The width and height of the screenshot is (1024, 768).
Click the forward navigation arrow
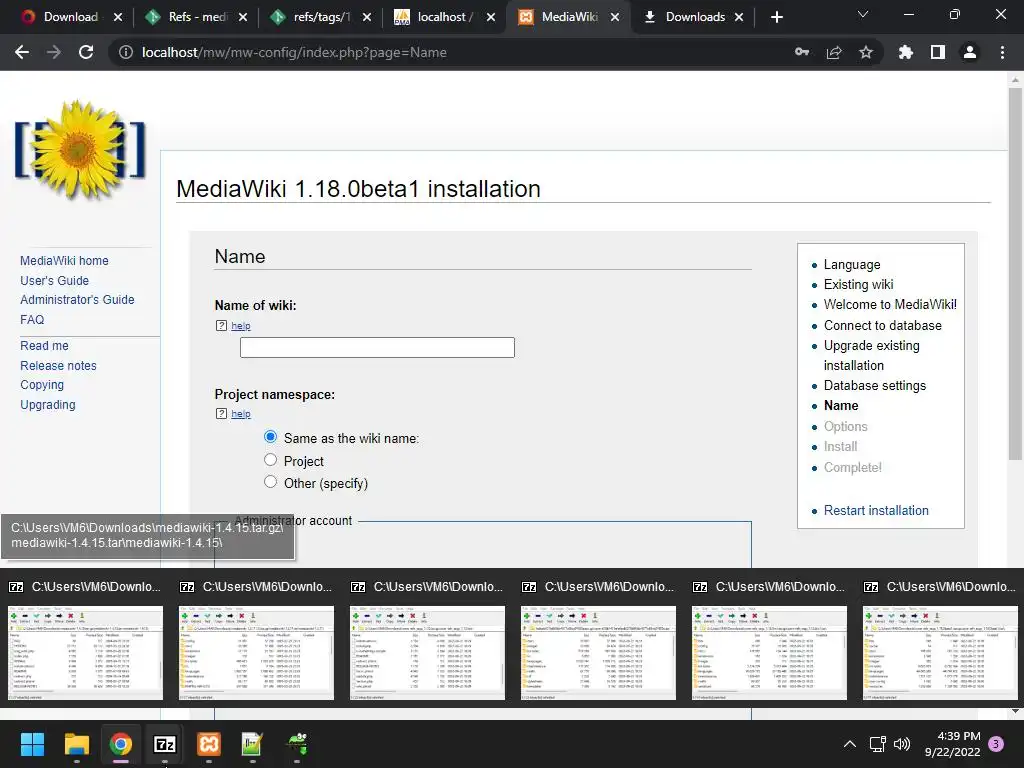54,52
